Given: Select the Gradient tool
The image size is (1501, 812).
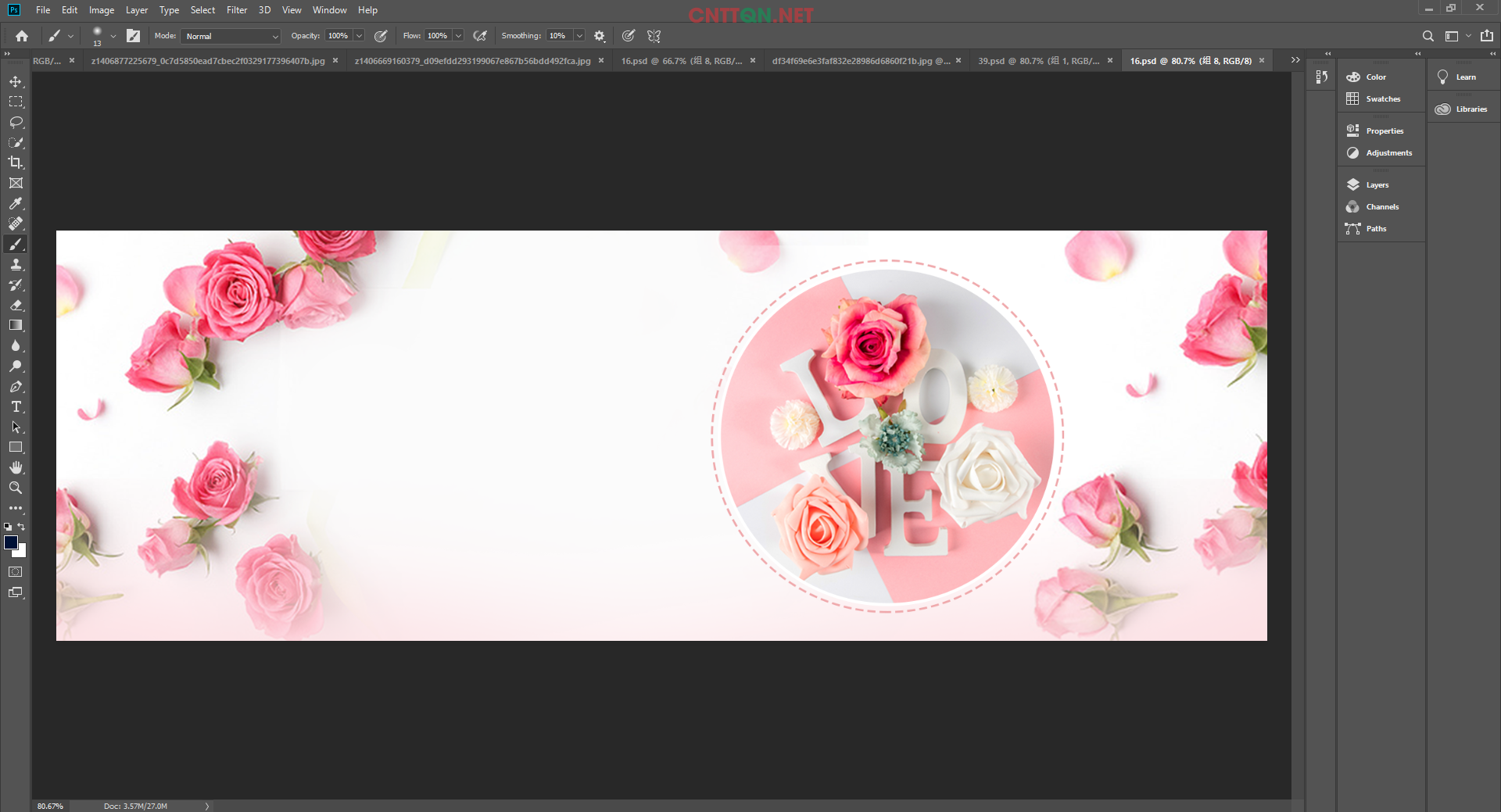Looking at the screenshot, I should pyautogui.click(x=16, y=325).
